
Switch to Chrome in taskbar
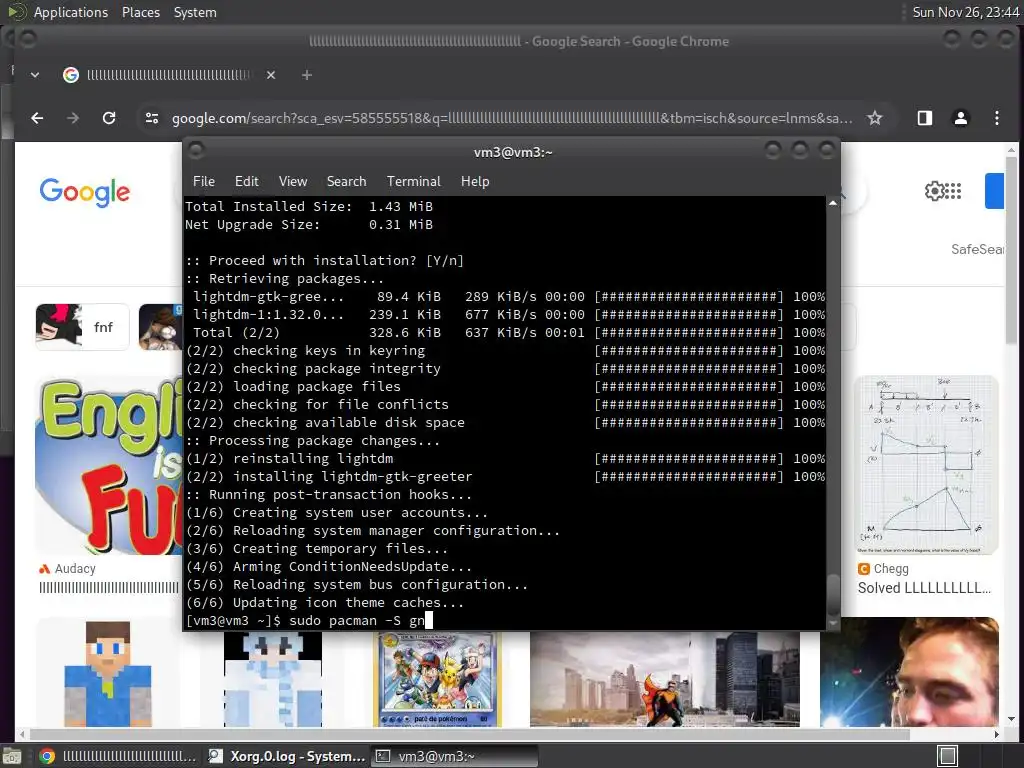(x=117, y=756)
